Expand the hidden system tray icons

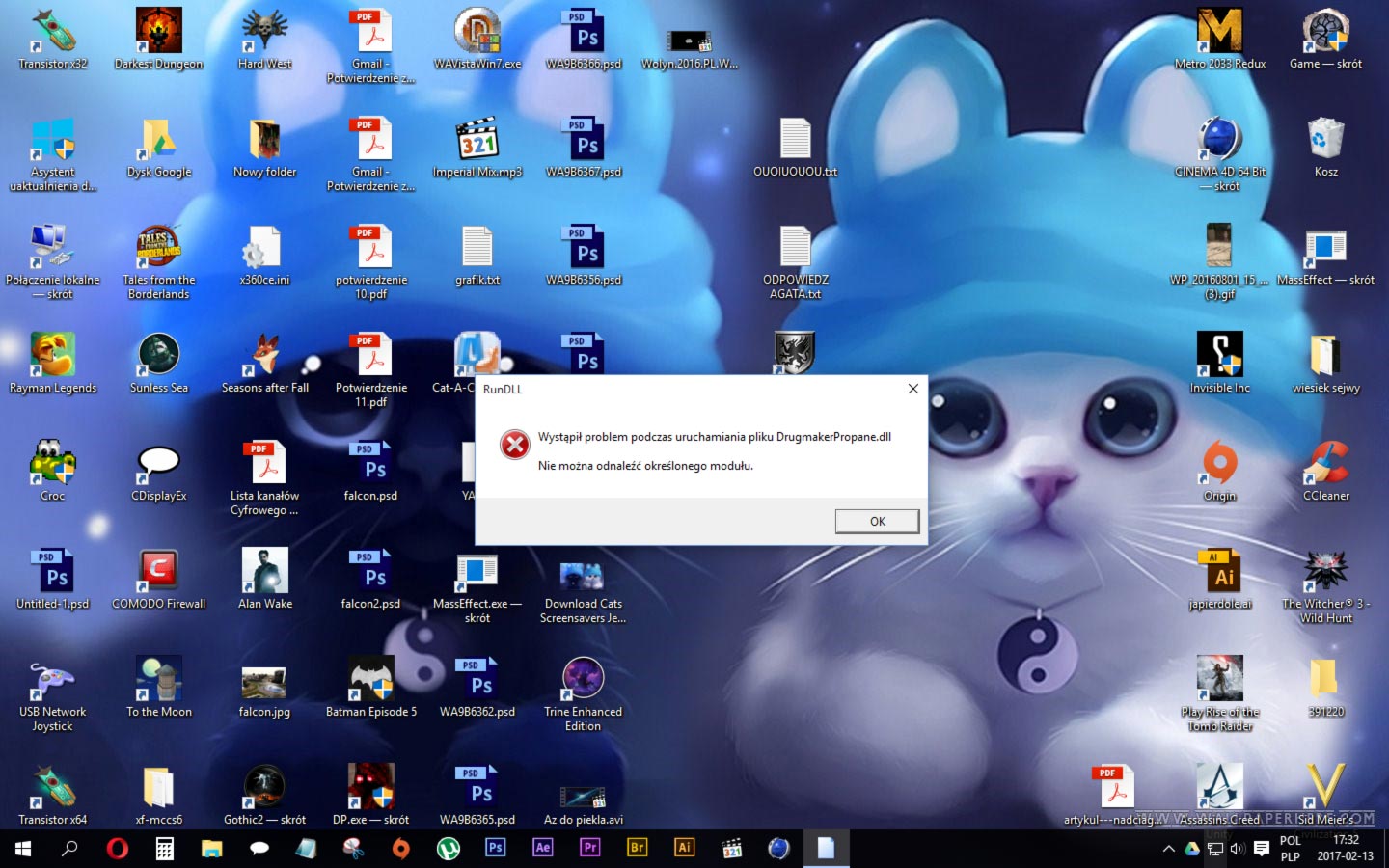pos(1168,849)
